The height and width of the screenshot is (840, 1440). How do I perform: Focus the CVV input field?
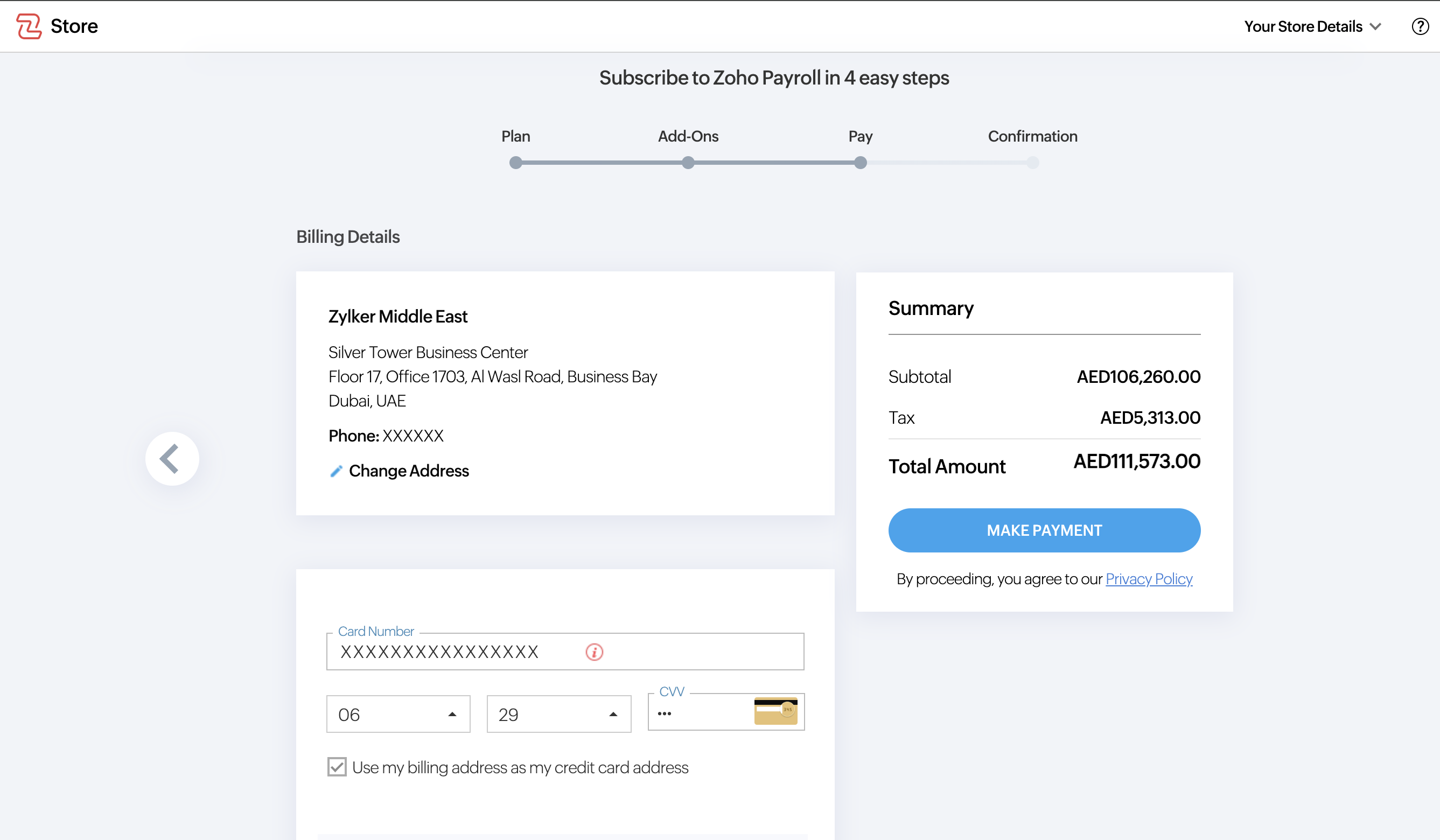click(x=700, y=713)
